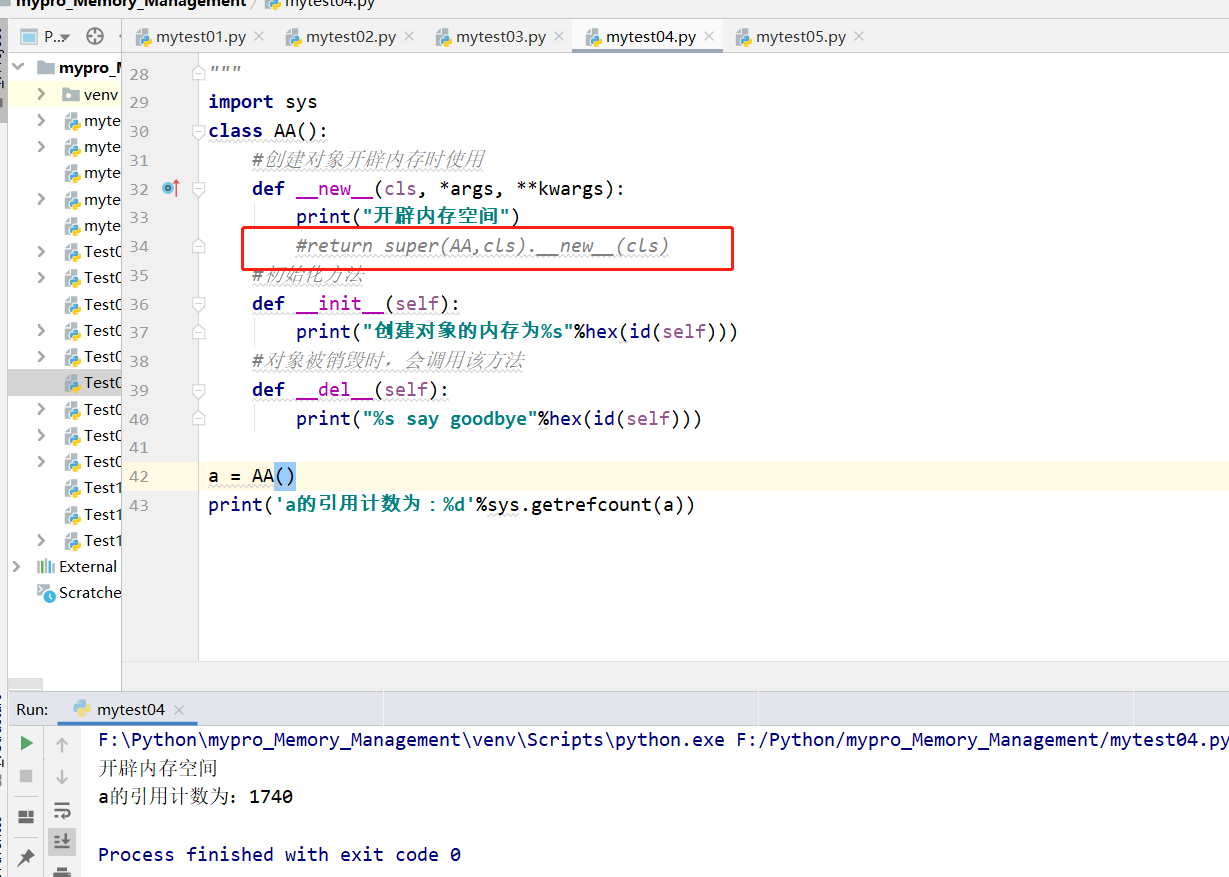The width and height of the screenshot is (1229, 877).
Task: Close the mytest03.py tab
Action: 558,37
